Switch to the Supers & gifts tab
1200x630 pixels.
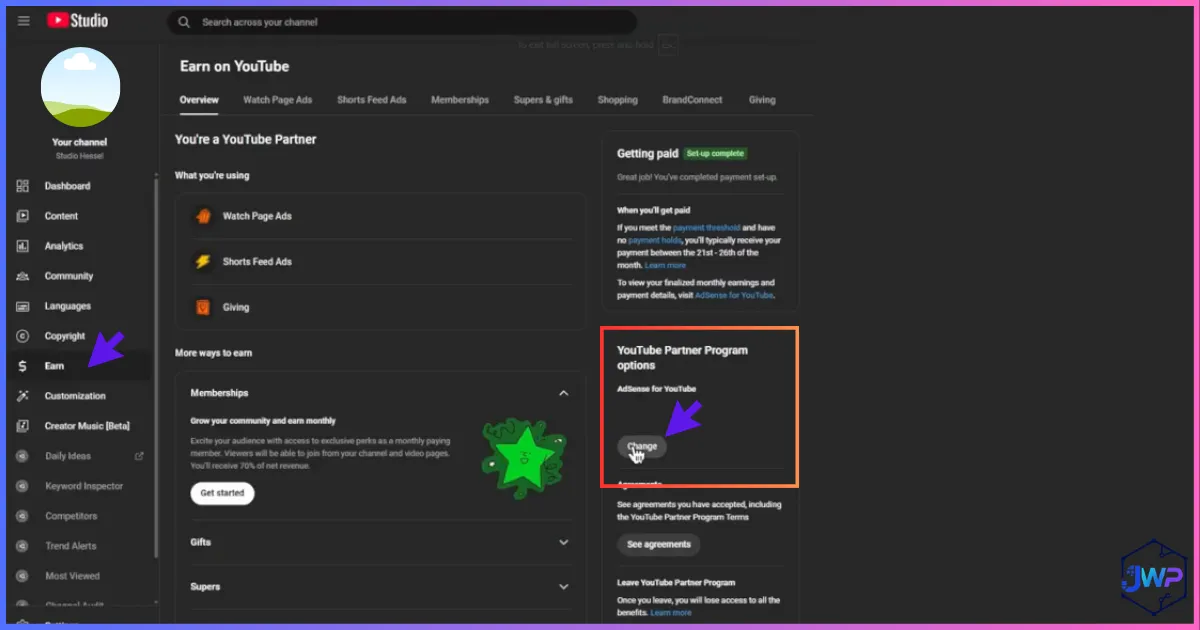pos(543,100)
